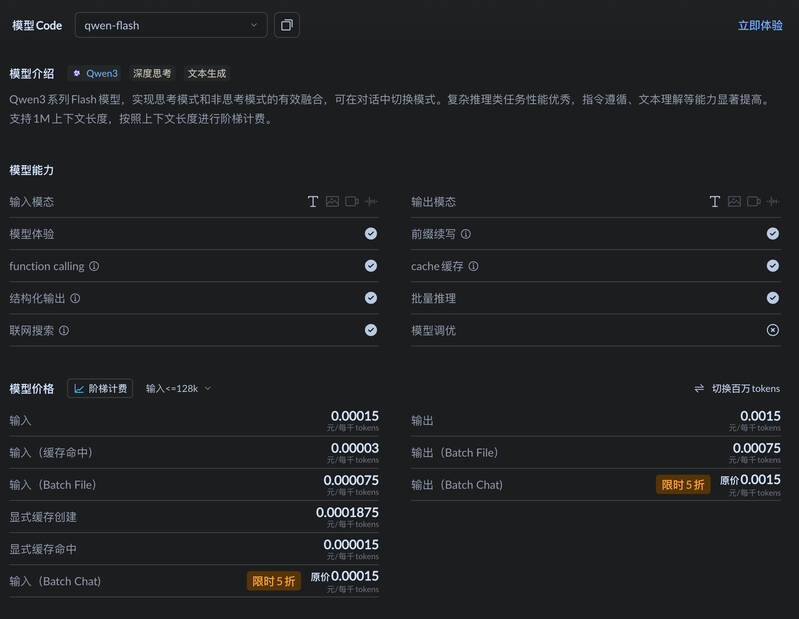Click the video icon in 输出模态 row
The height and width of the screenshot is (619, 799).
[x=753, y=201]
